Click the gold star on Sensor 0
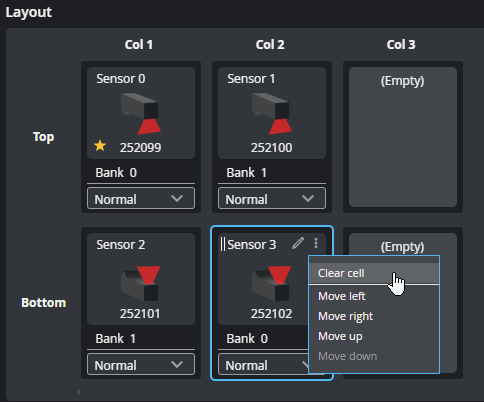484x402 pixels. coord(100,146)
